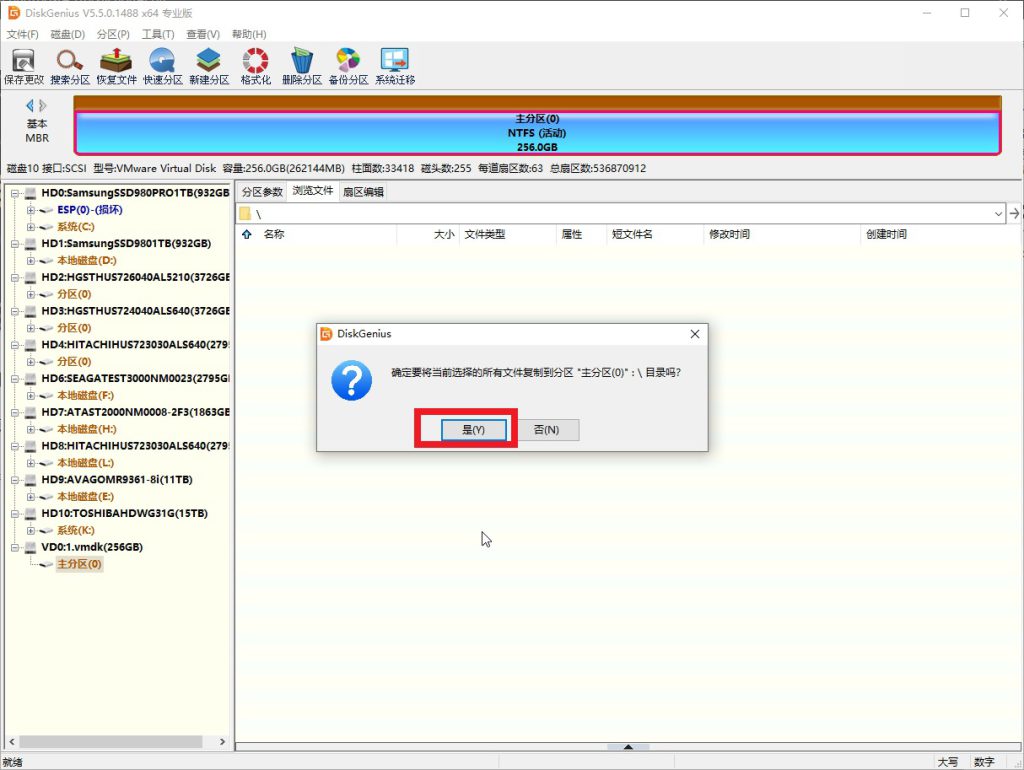Open the 备份分区 (Backup partition) tool
Screen dimensions: 1024x770
point(348,65)
